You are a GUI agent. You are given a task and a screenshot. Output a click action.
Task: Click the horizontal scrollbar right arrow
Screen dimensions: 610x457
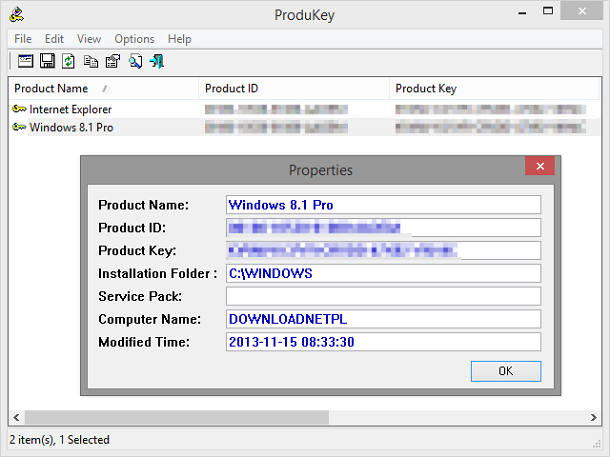click(x=593, y=417)
